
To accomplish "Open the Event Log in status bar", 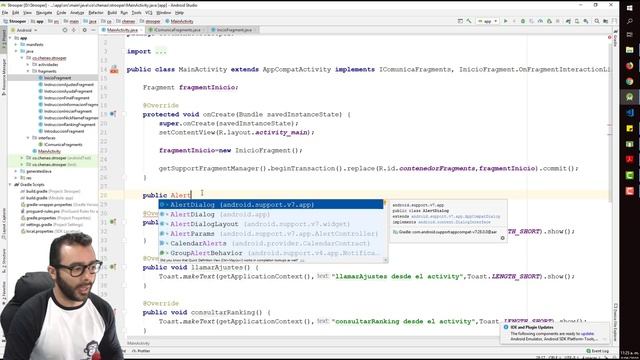I will coord(598,351).
